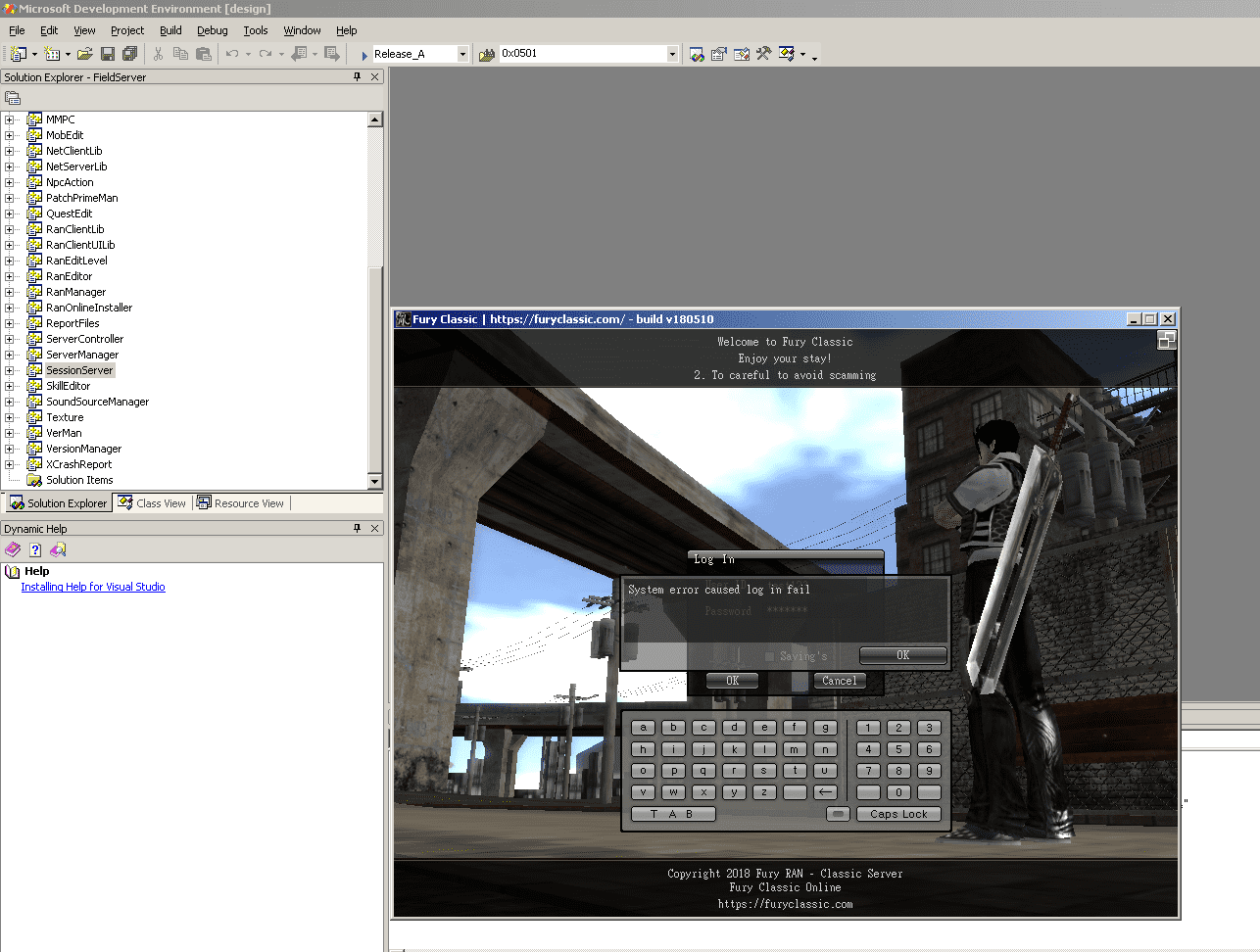Click the Solution Explorer scrollbar down arrow
This screenshot has height=952, width=1260.
coord(374,481)
